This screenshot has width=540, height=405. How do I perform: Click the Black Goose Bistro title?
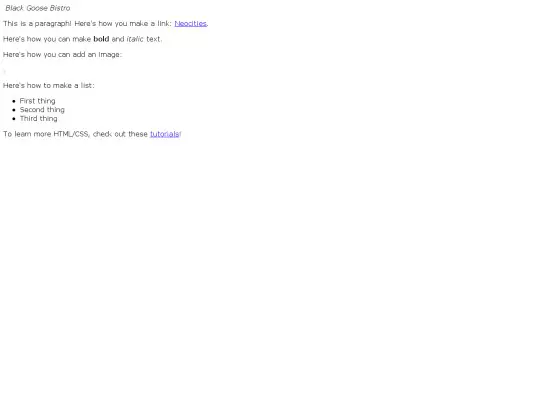[x=38, y=8]
